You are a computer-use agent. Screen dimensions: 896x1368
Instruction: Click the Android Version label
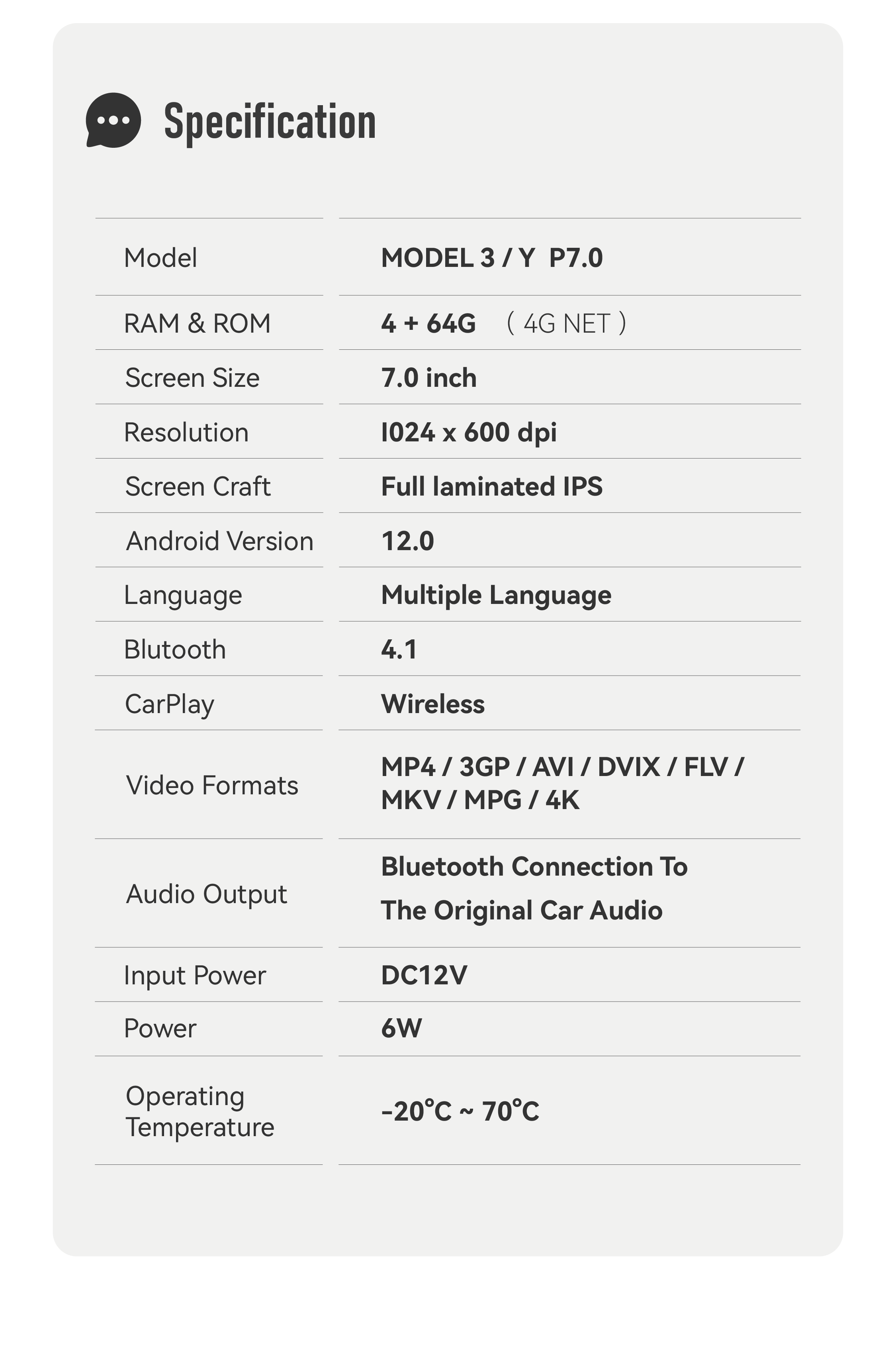pyautogui.click(x=219, y=541)
